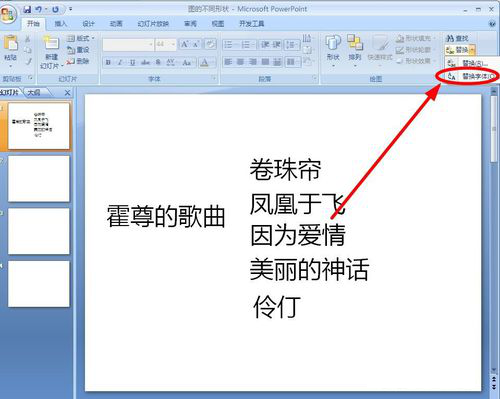Open the 形状轮廓 shape outline dropdown

tap(416, 50)
